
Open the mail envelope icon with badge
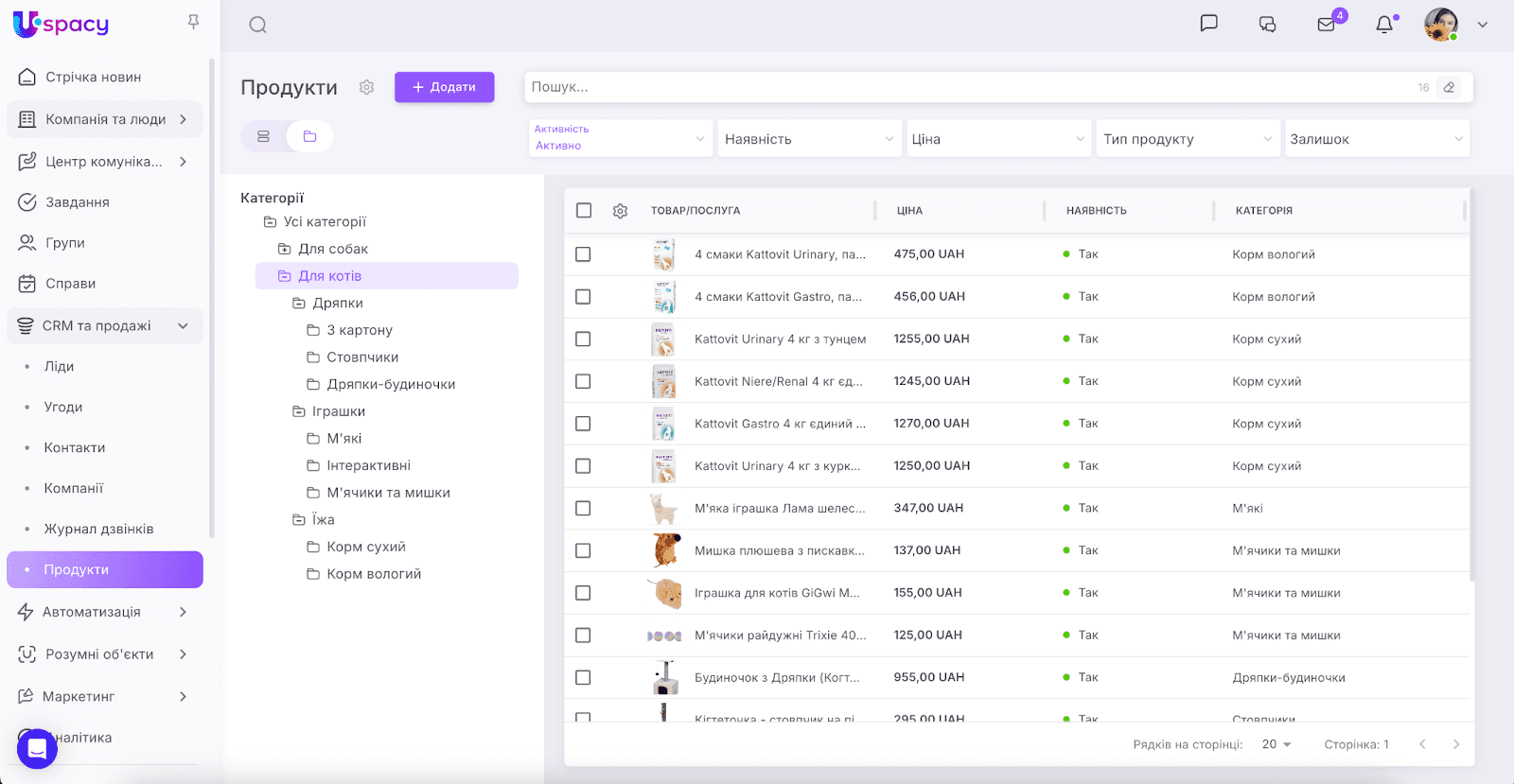tap(1327, 25)
